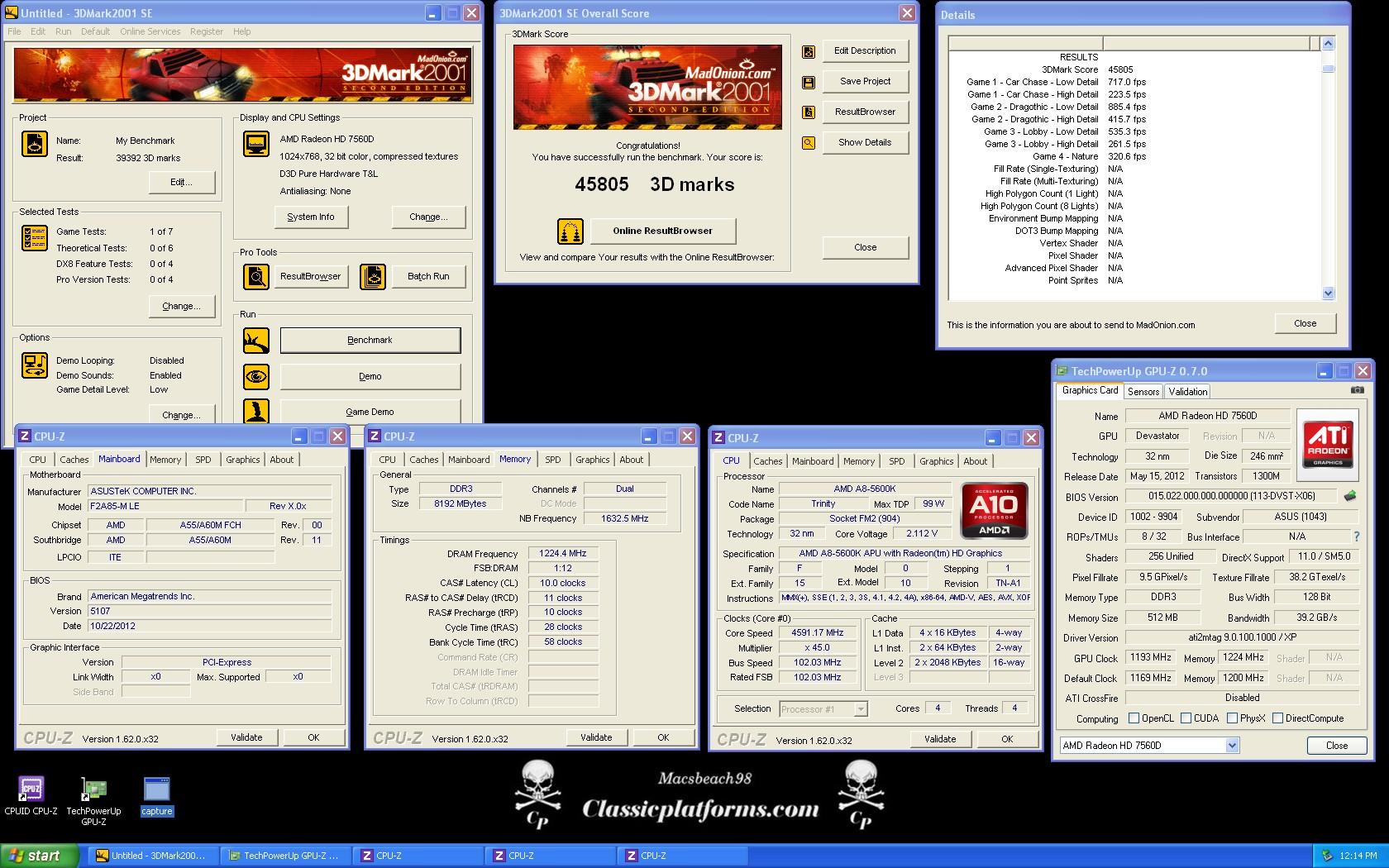
Task: Click the DRAM Frequency 1224.4 MHz field
Action: pyautogui.click(x=562, y=553)
